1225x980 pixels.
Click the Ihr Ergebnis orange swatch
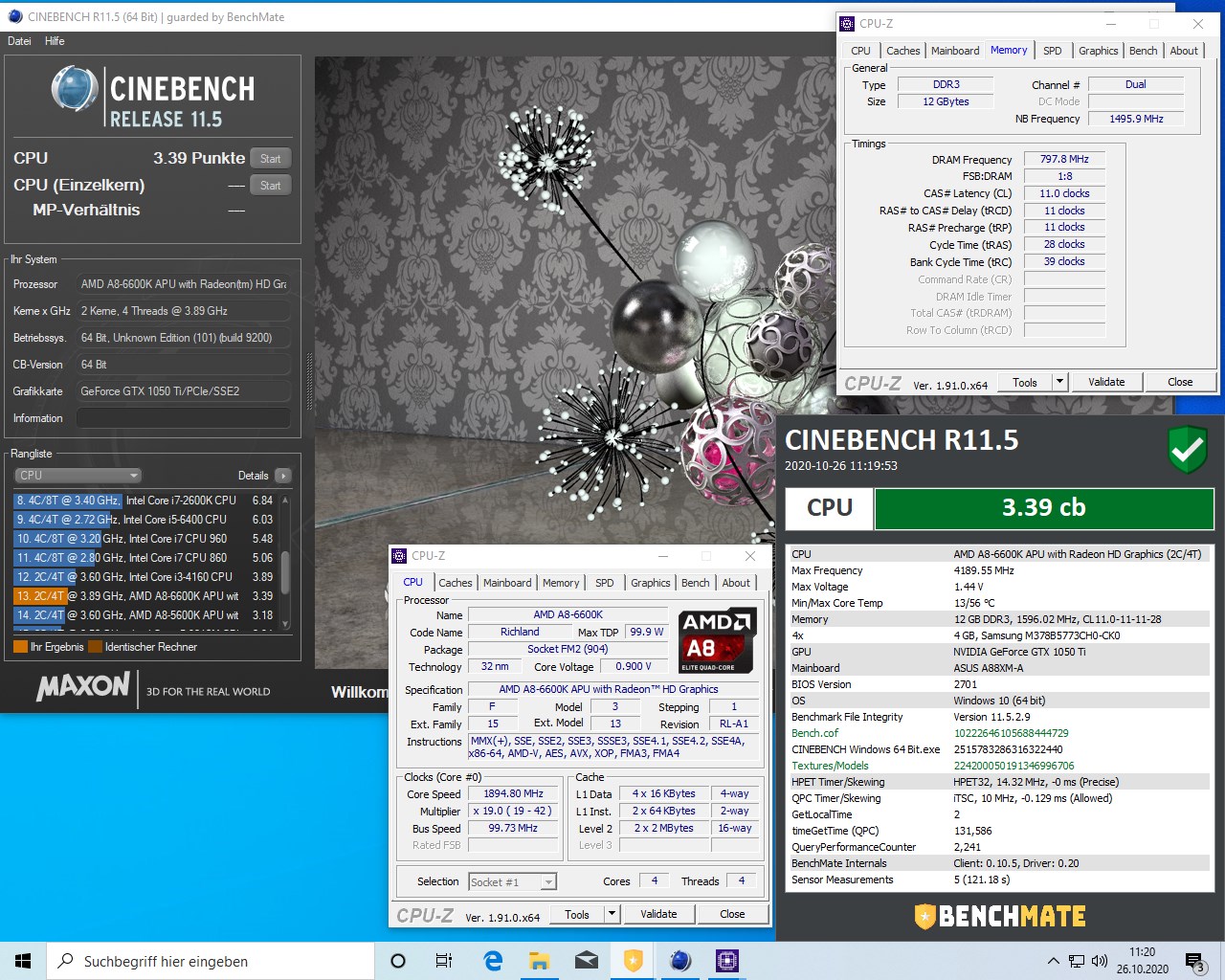(x=20, y=647)
